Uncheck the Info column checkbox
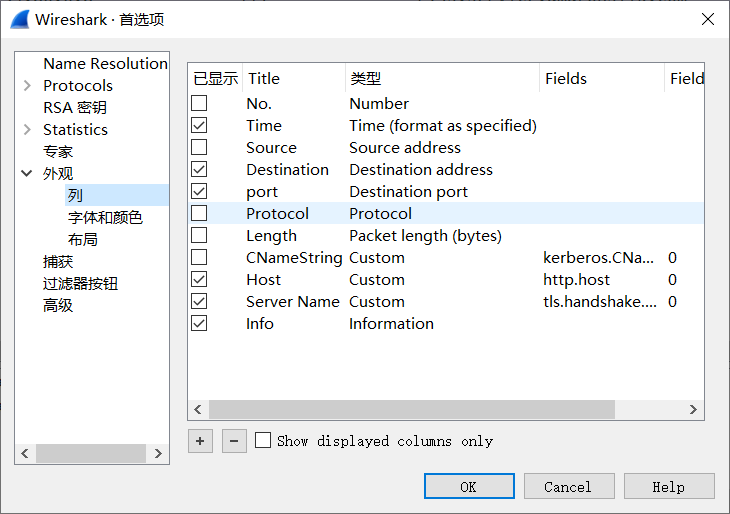730x514 pixels. (x=199, y=324)
